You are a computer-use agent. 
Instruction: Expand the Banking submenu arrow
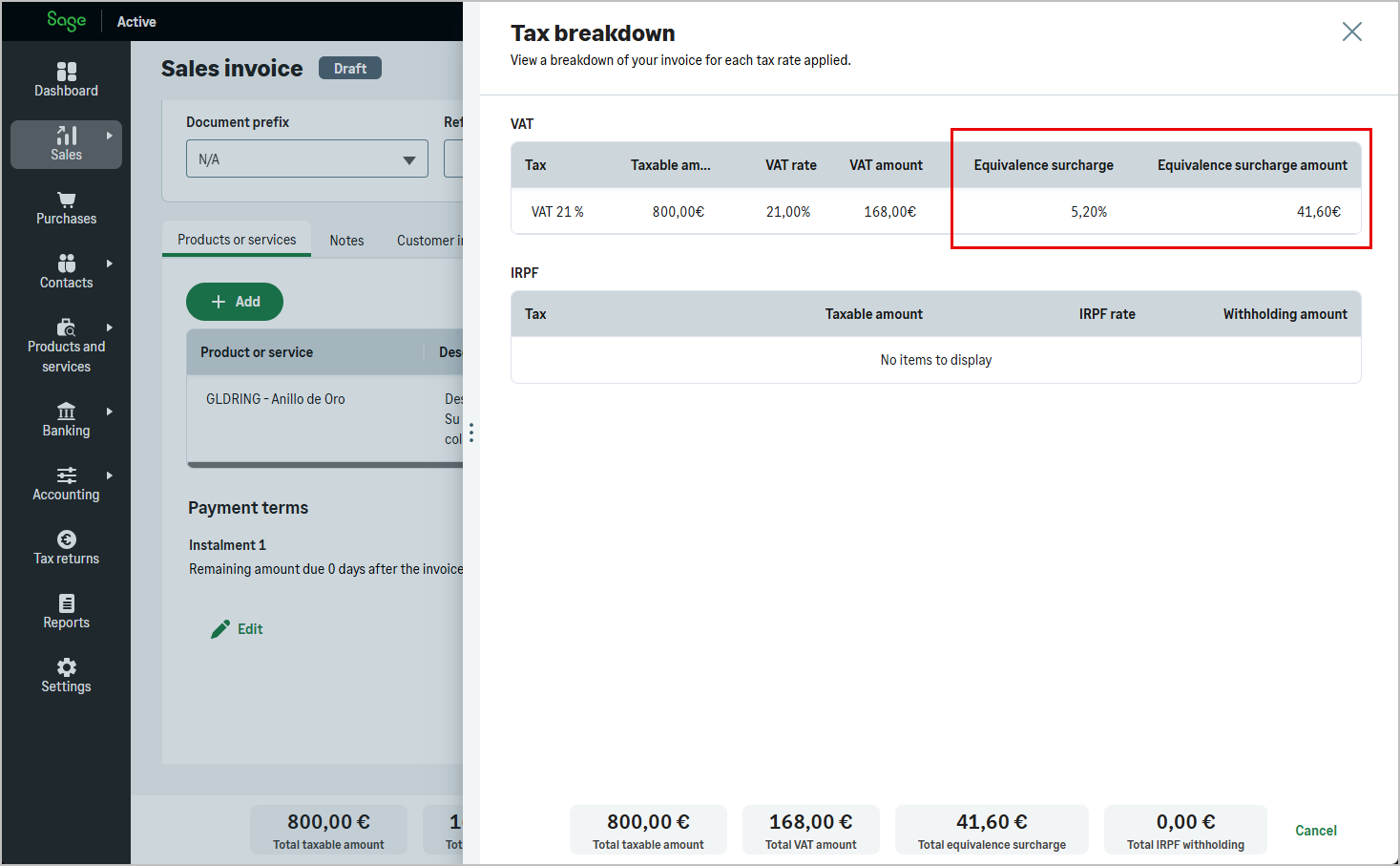(x=110, y=412)
